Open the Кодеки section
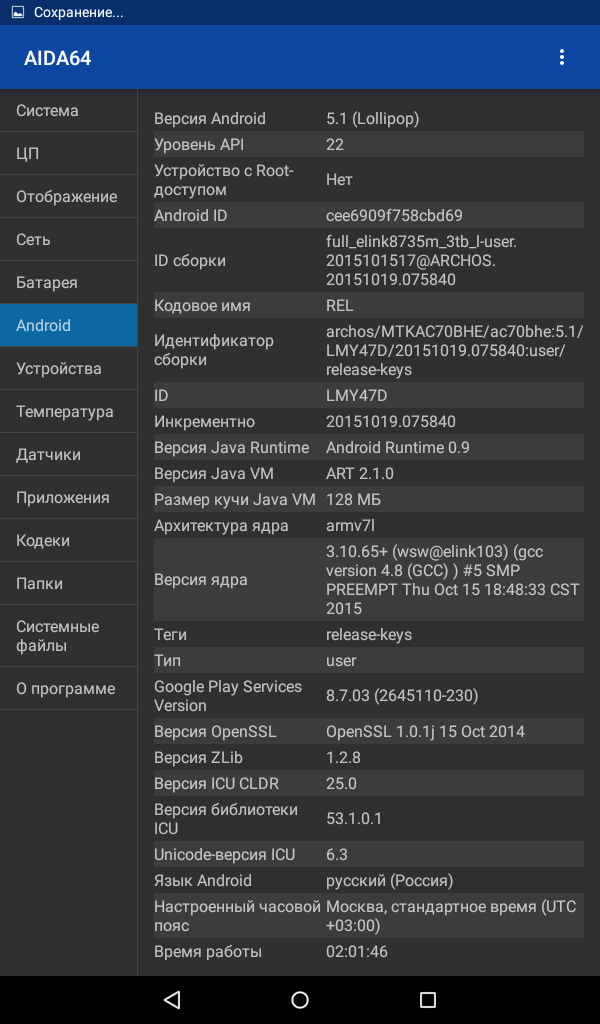600x1024 pixels. [69, 541]
